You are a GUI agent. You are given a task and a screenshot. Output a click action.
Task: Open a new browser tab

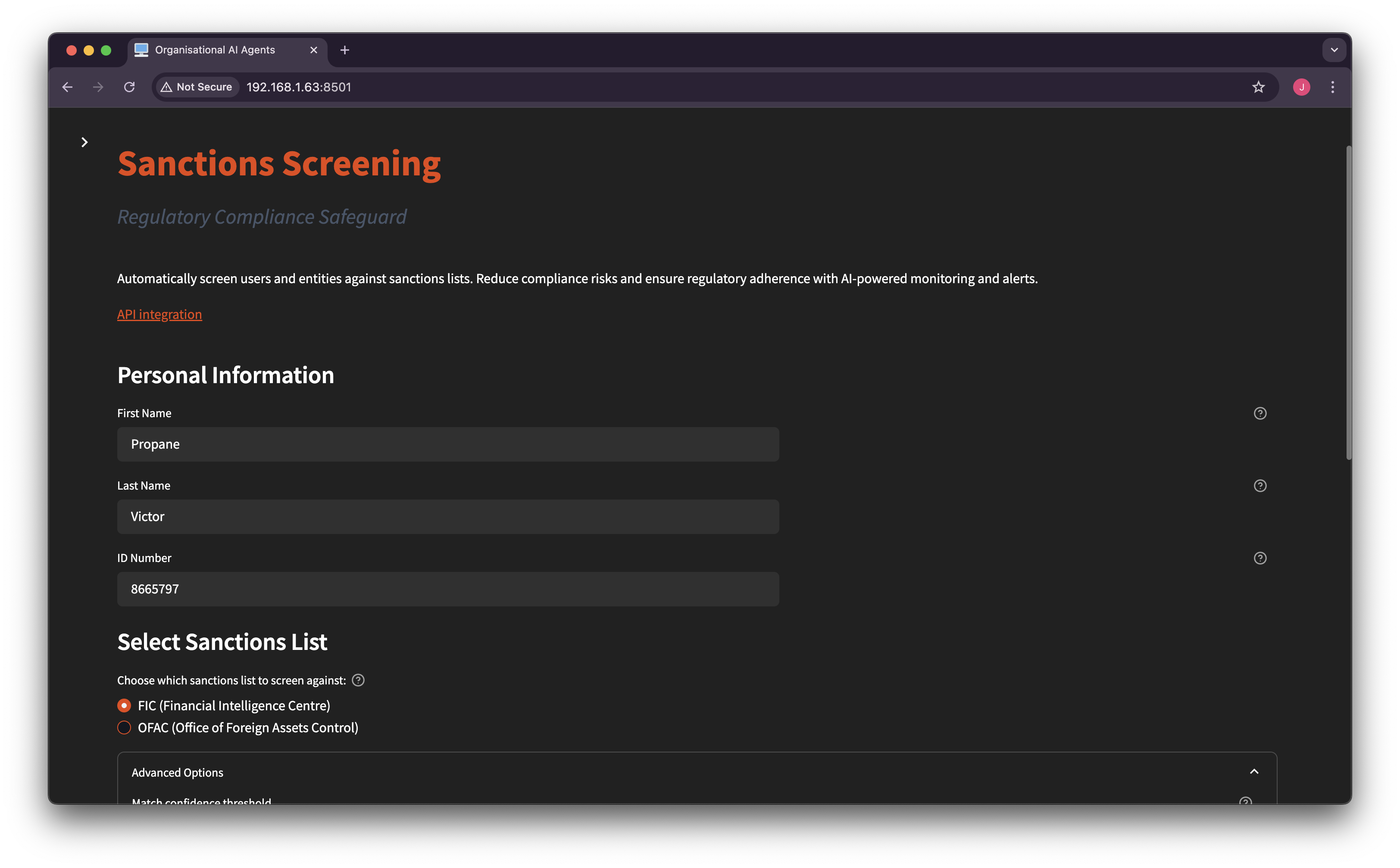[344, 50]
